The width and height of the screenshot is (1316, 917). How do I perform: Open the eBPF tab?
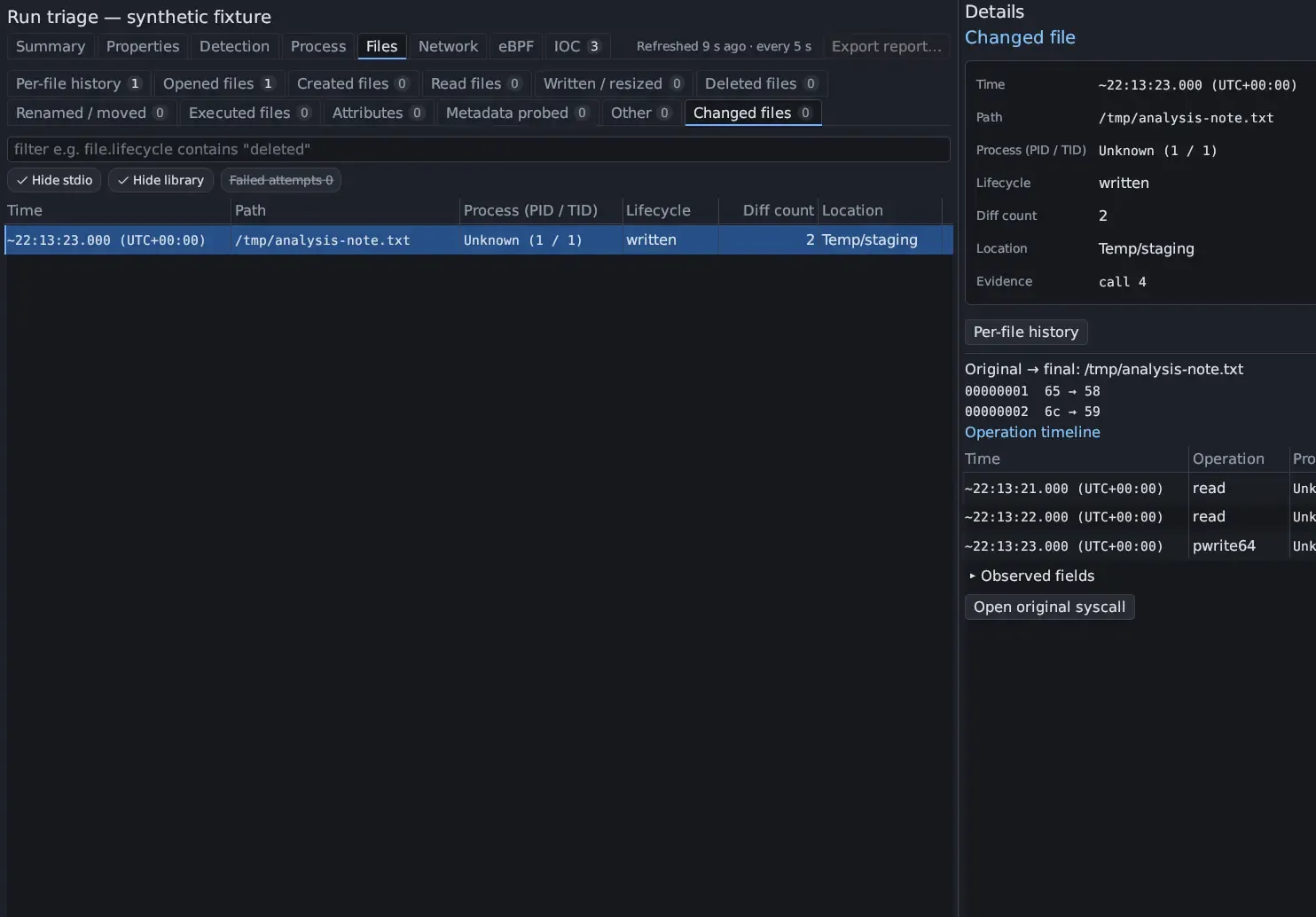point(516,46)
